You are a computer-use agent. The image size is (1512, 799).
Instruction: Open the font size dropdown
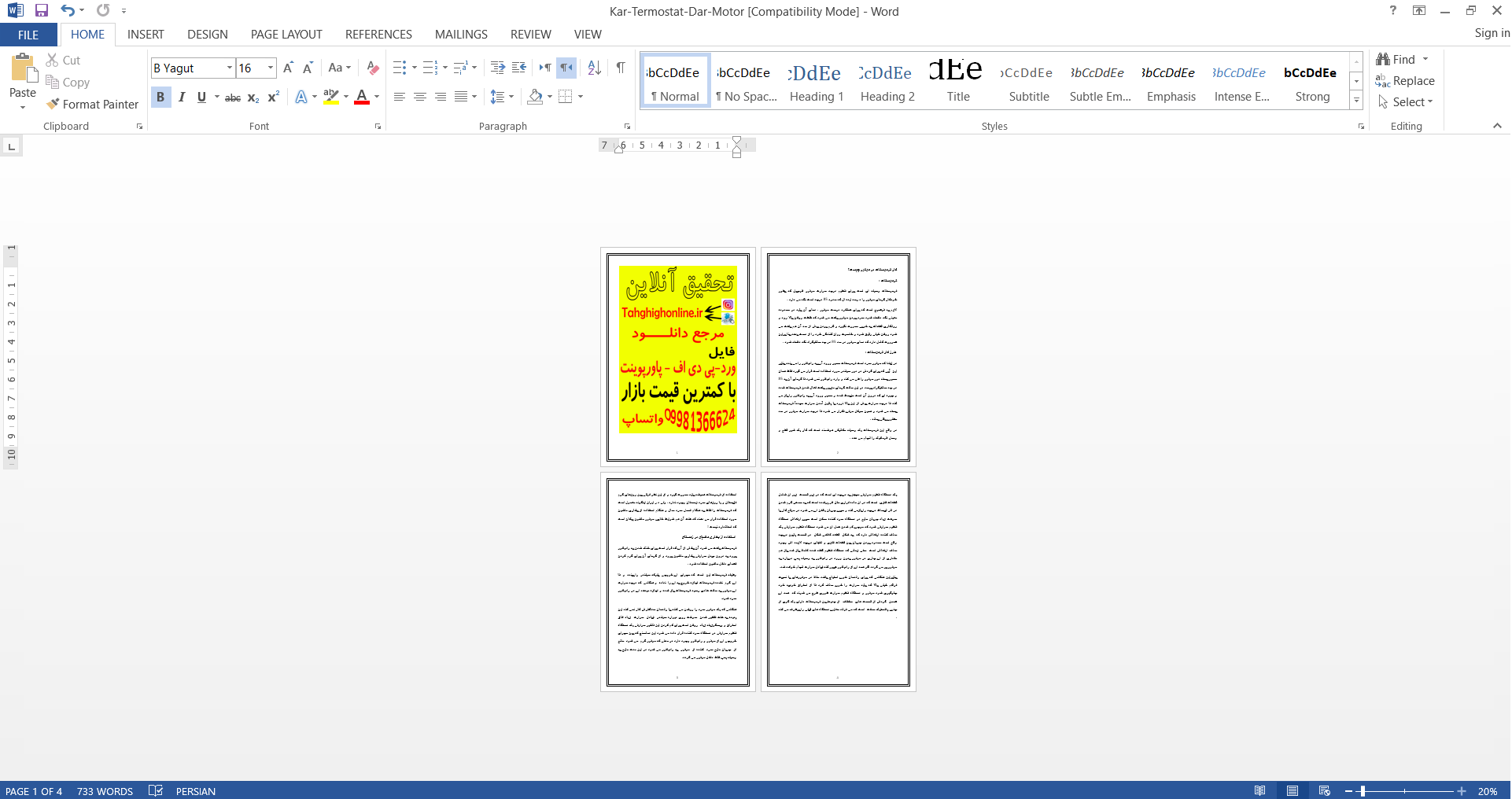click(271, 68)
